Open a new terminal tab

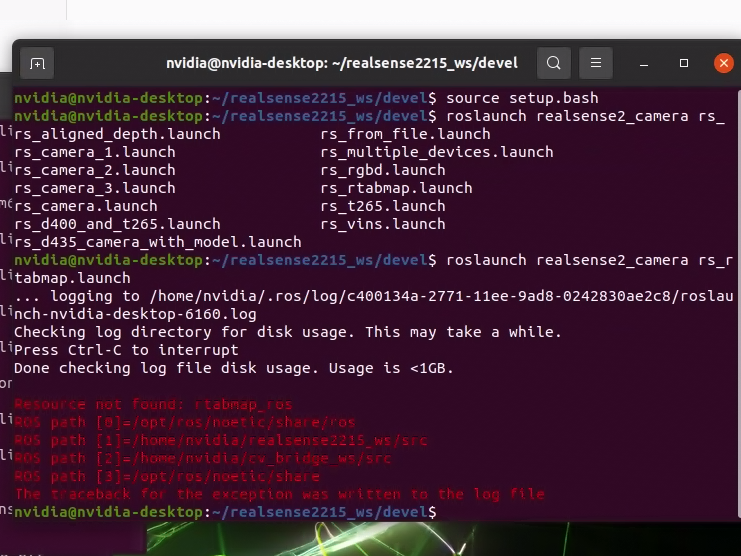[x=37, y=63]
